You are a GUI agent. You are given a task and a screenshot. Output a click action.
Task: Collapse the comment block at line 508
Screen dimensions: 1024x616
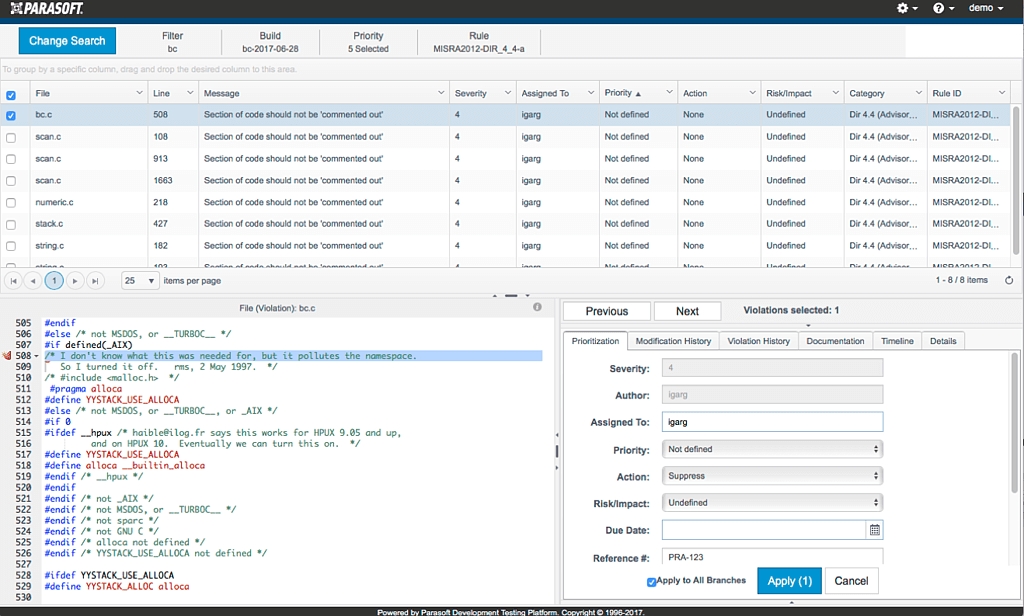[x=37, y=356]
